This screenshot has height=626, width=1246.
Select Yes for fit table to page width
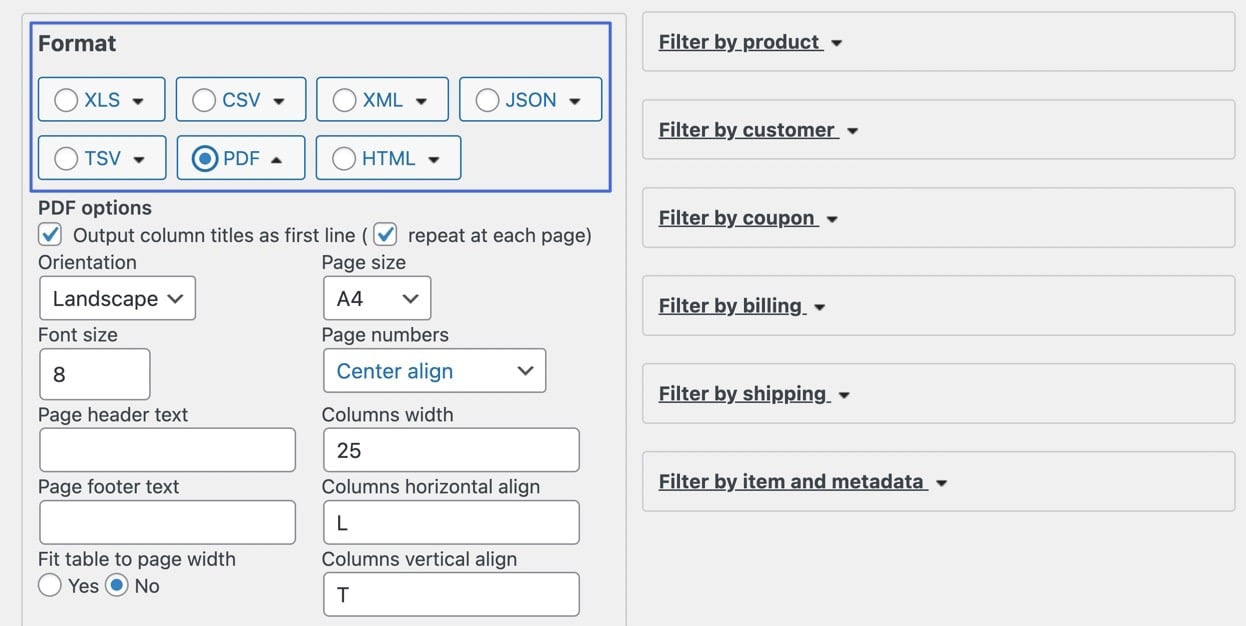click(x=50, y=586)
